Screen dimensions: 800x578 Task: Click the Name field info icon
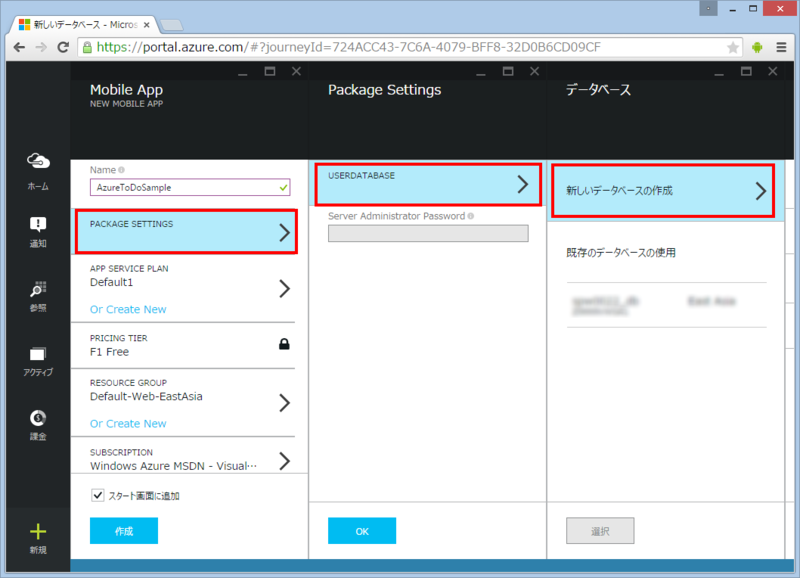pyautogui.click(x=121, y=170)
